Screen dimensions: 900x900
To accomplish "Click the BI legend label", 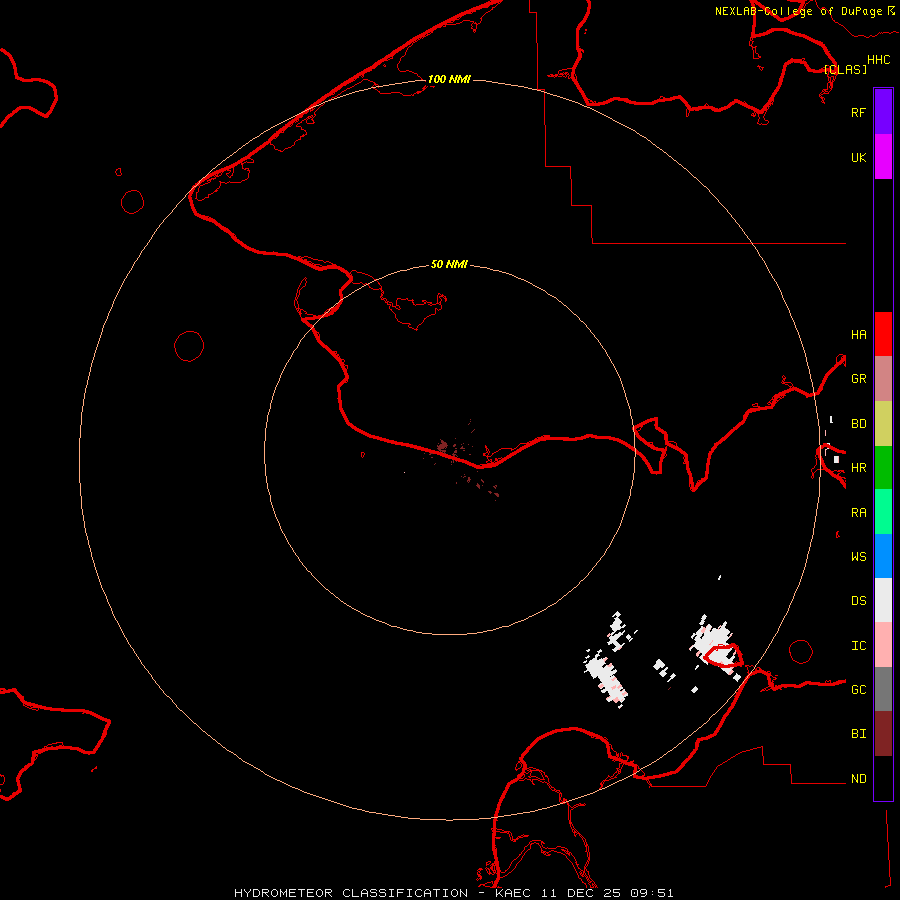I will coord(858,734).
